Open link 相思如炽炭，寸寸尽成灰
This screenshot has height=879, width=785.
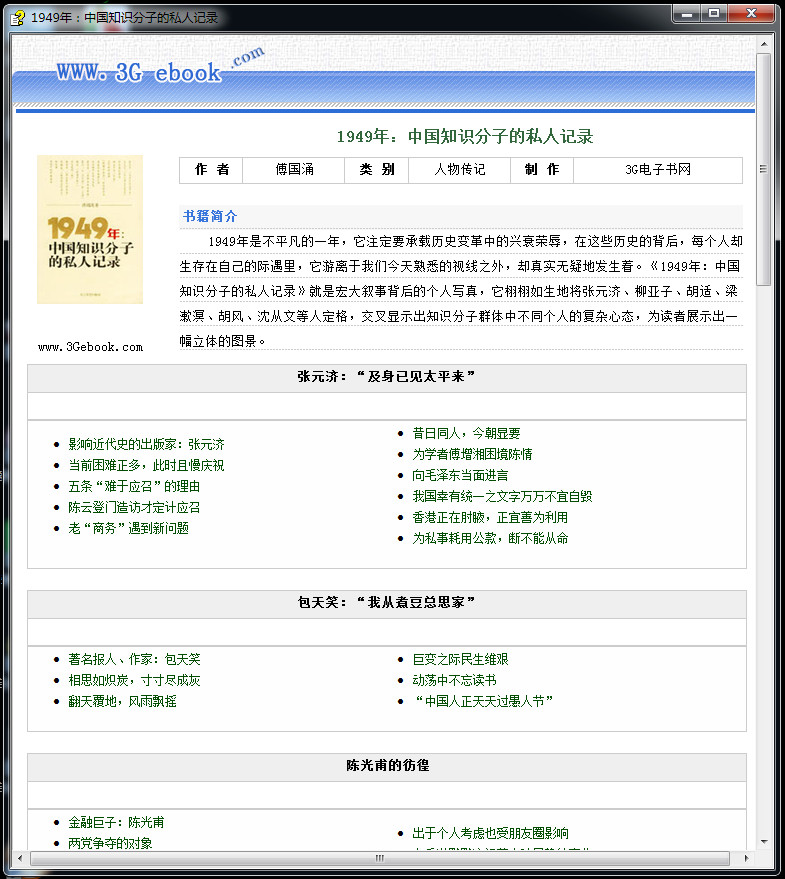click(135, 680)
